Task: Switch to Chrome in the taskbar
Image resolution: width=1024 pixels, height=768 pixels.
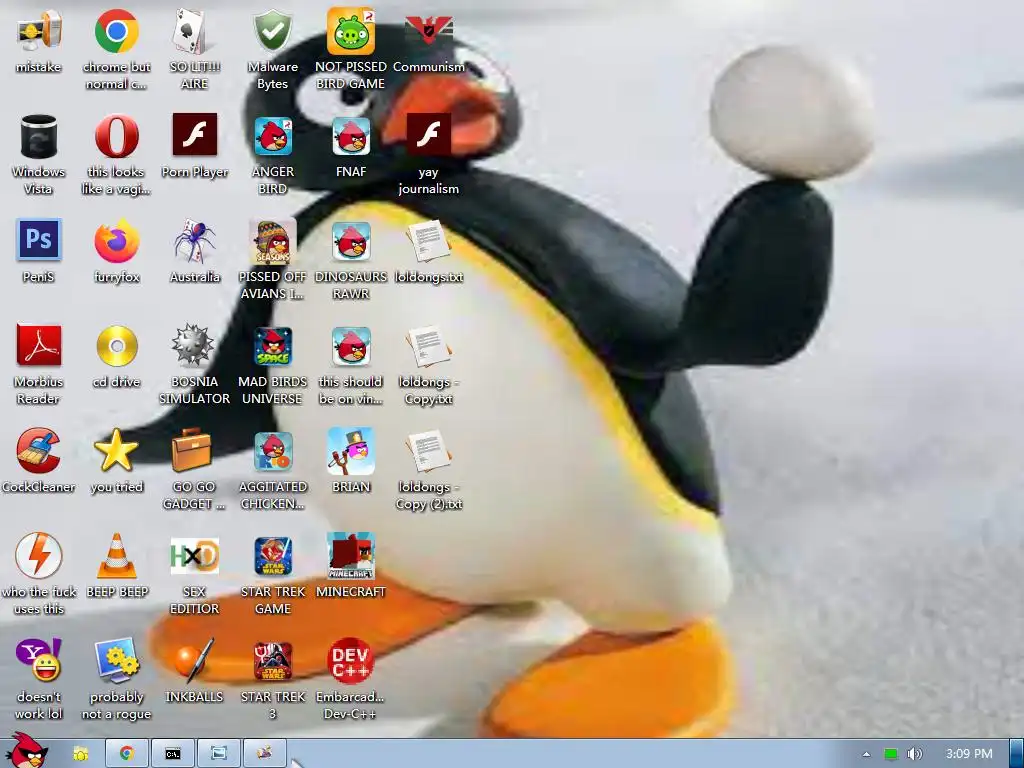Action: pyautogui.click(x=127, y=754)
